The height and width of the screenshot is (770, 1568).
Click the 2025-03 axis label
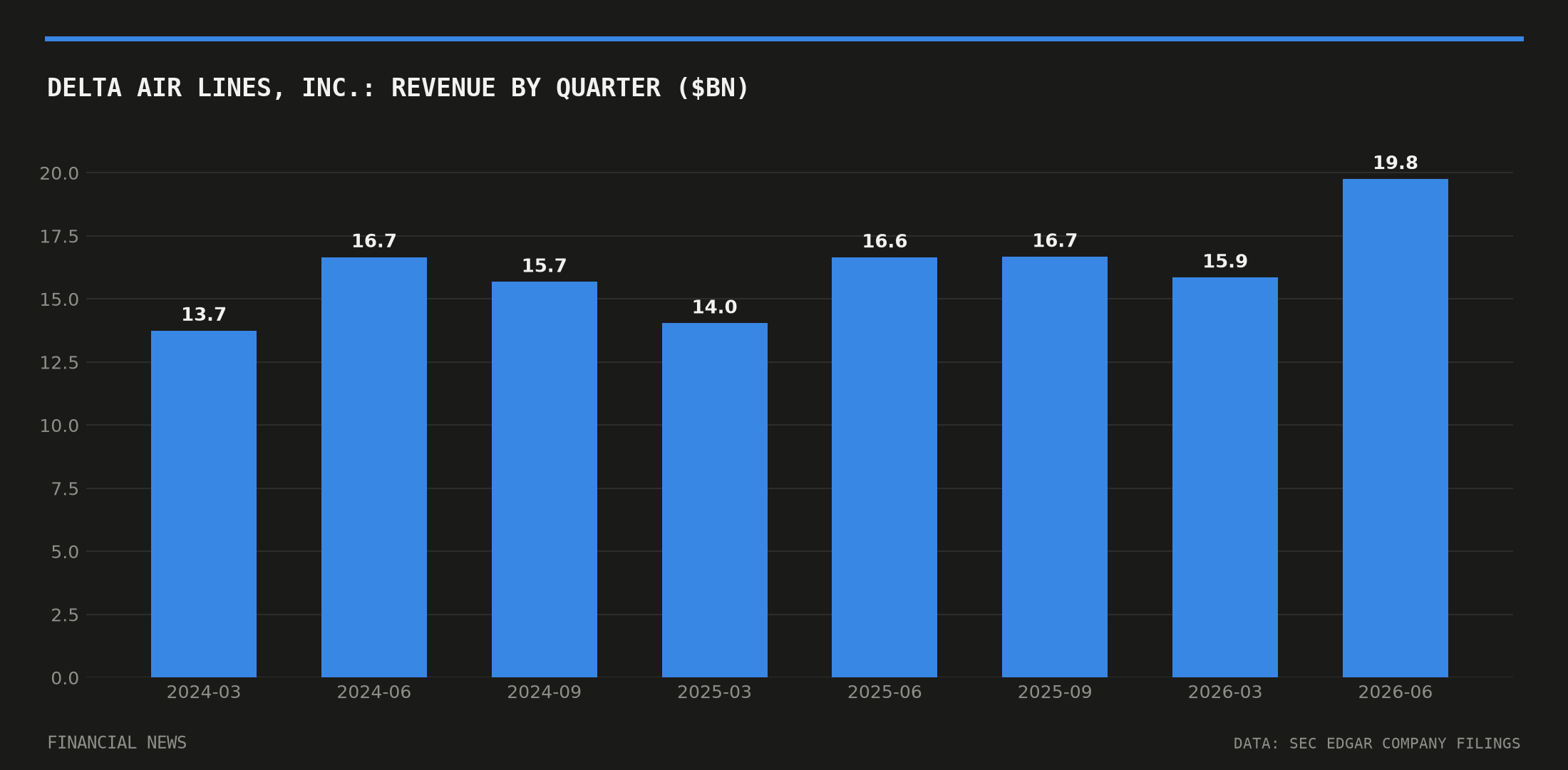[715, 692]
